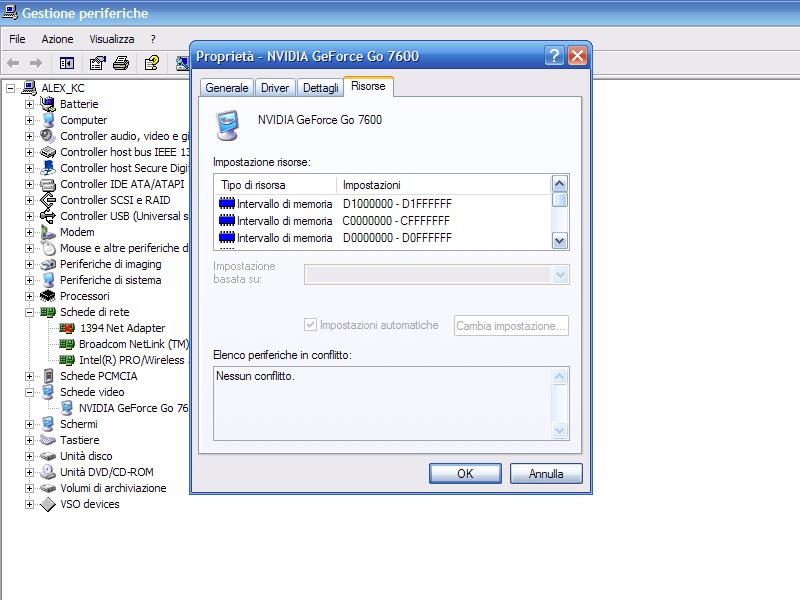Select the Unità DVD/CD-ROM icon
800x600 pixels.
pyautogui.click(x=48, y=472)
